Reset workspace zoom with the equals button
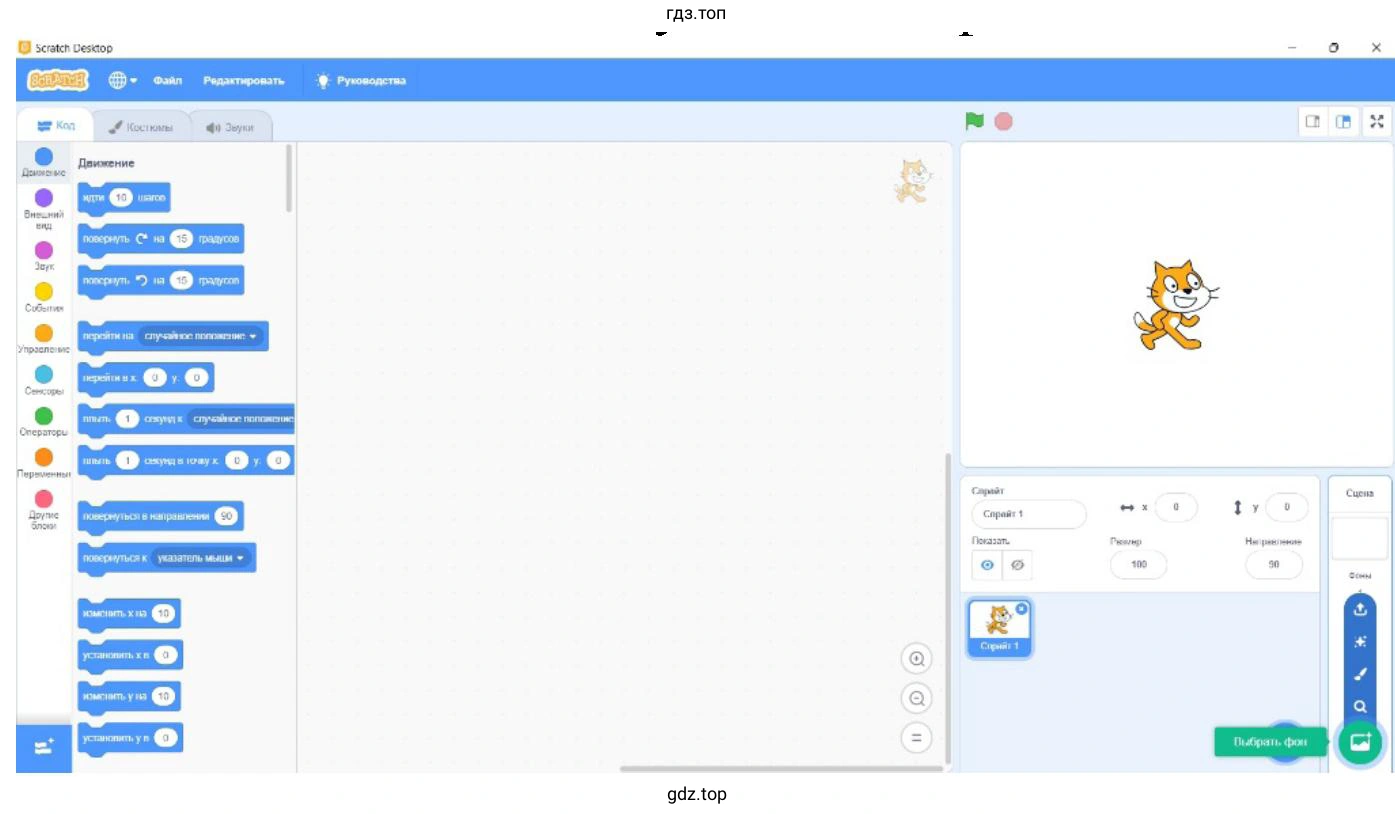This screenshot has height=814, width=1395. pos(915,738)
